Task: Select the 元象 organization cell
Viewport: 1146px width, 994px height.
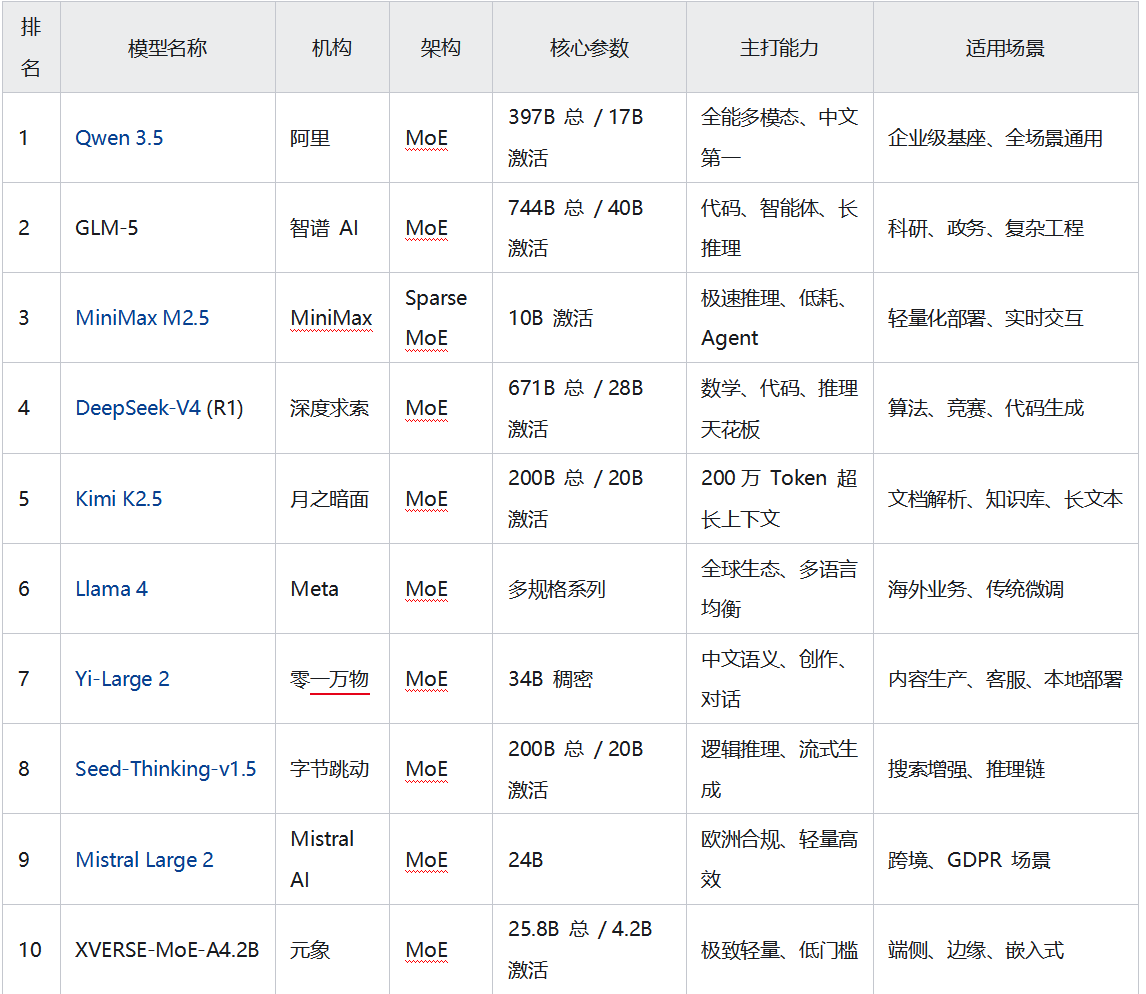Action: pyautogui.click(x=333, y=949)
